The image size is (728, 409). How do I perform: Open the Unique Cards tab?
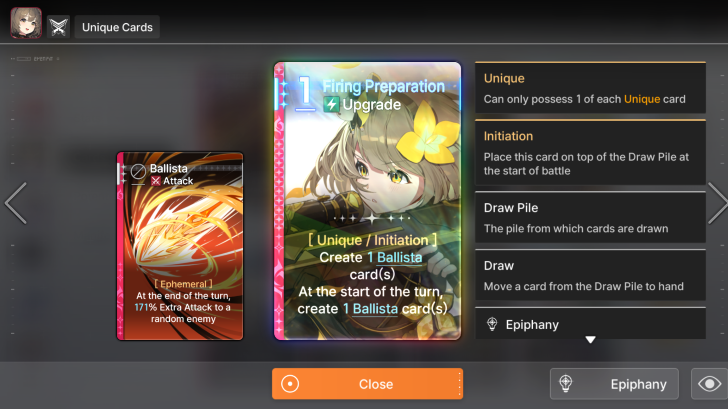click(x=117, y=27)
